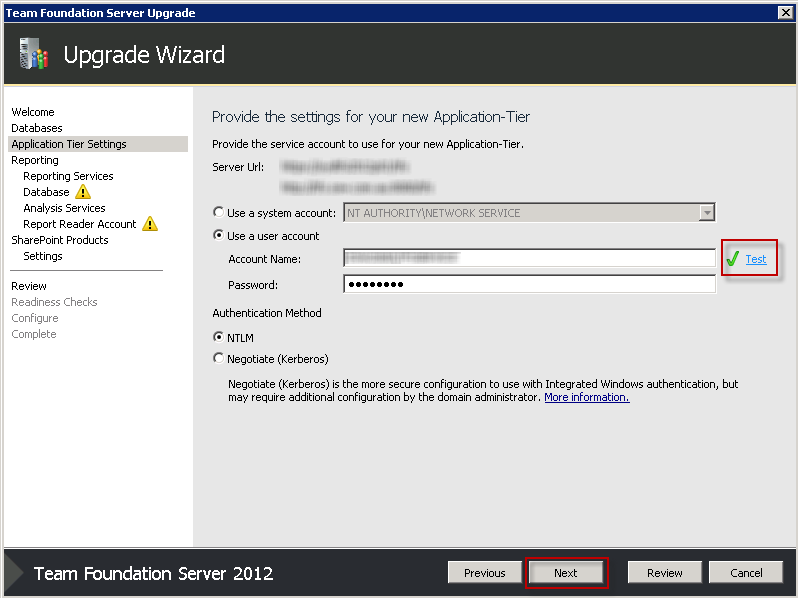Click the Configure step label
The image size is (798, 598).
tap(35, 318)
